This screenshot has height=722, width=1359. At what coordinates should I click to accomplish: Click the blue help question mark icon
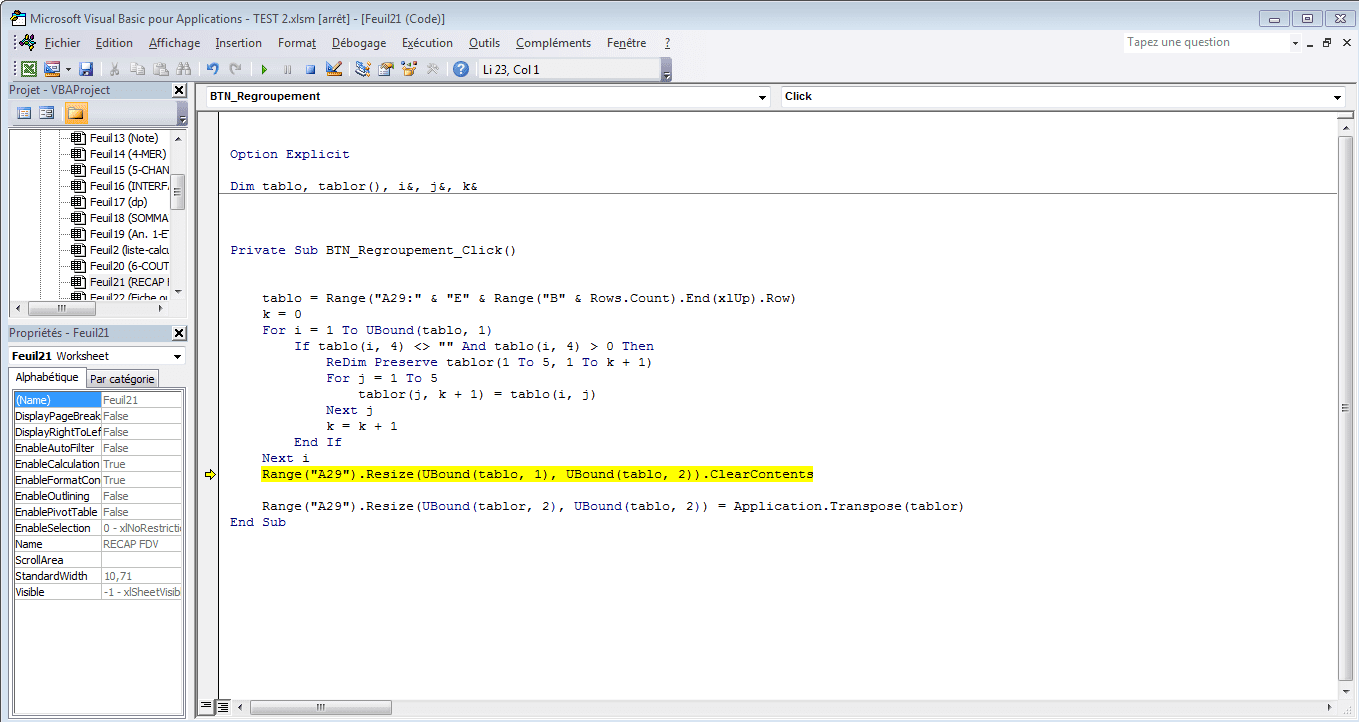click(x=460, y=69)
